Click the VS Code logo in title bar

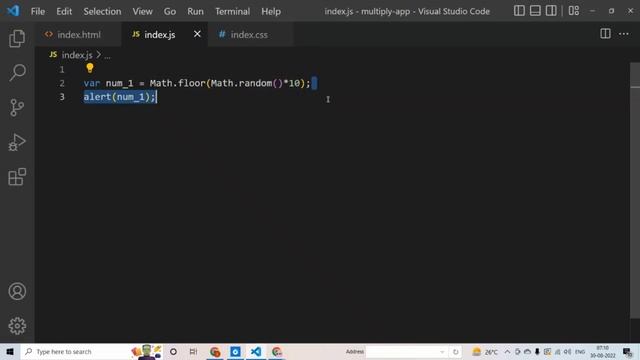[x=13, y=11]
